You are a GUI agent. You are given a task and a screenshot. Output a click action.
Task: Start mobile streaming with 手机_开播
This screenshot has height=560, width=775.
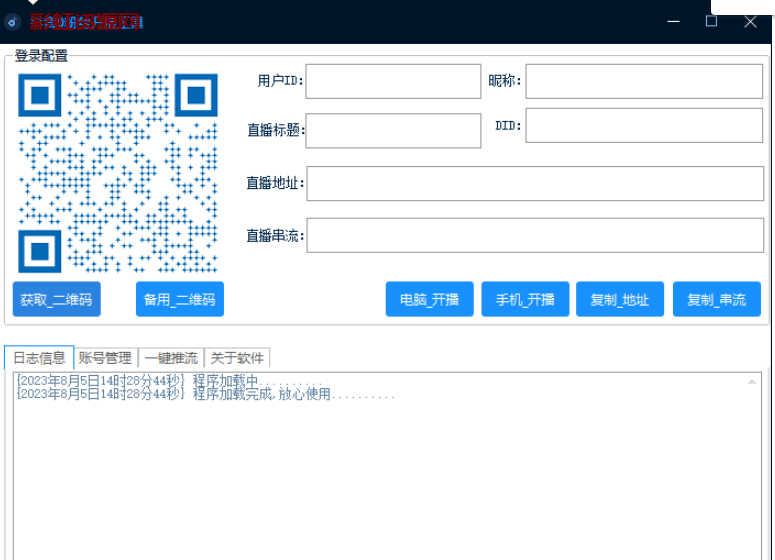point(525,299)
